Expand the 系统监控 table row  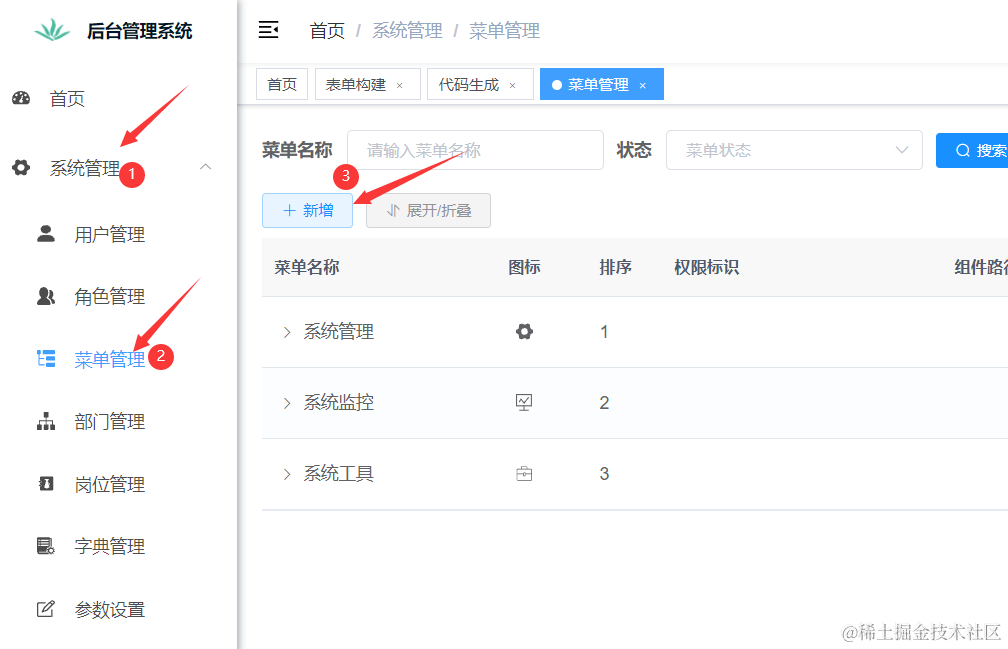[287, 403]
